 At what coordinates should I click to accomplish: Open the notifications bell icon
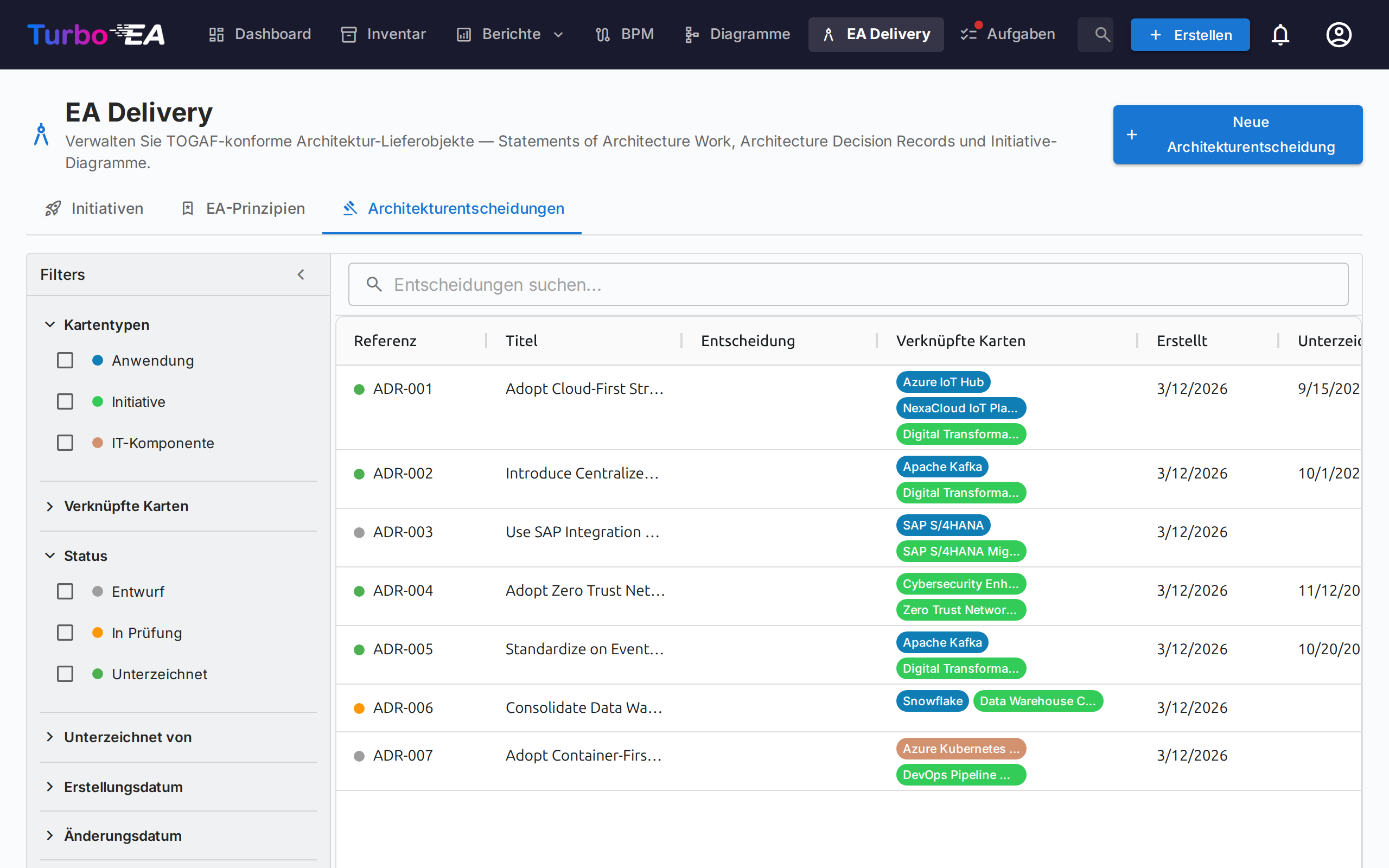coord(1280,34)
